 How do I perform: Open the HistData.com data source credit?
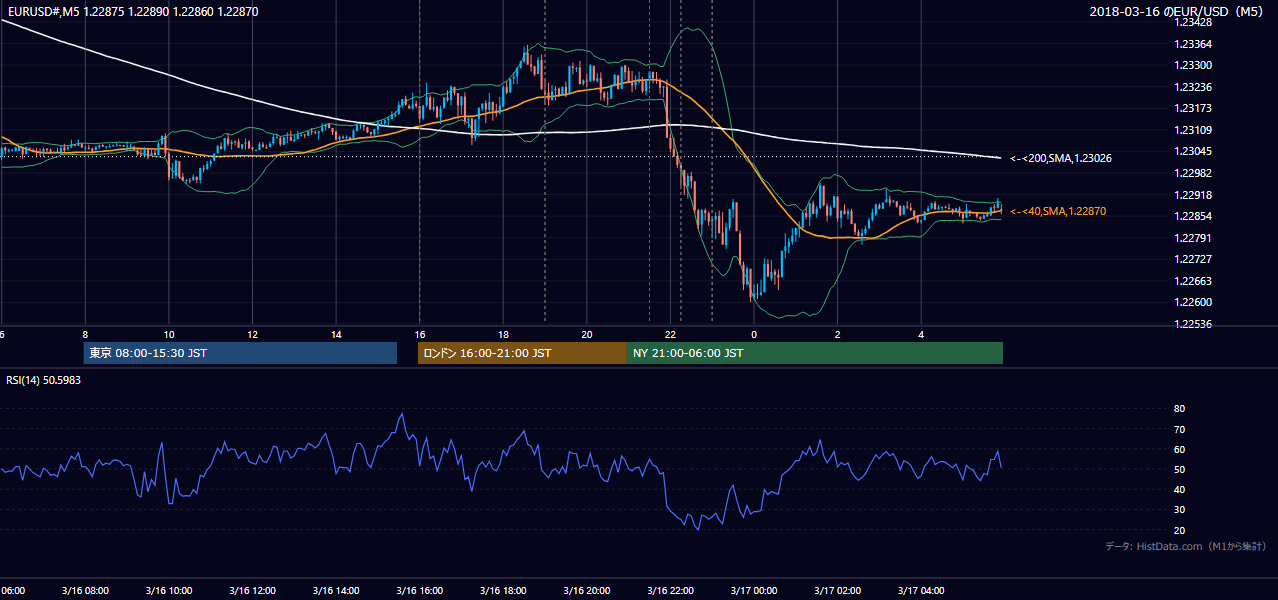tap(1186, 546)
